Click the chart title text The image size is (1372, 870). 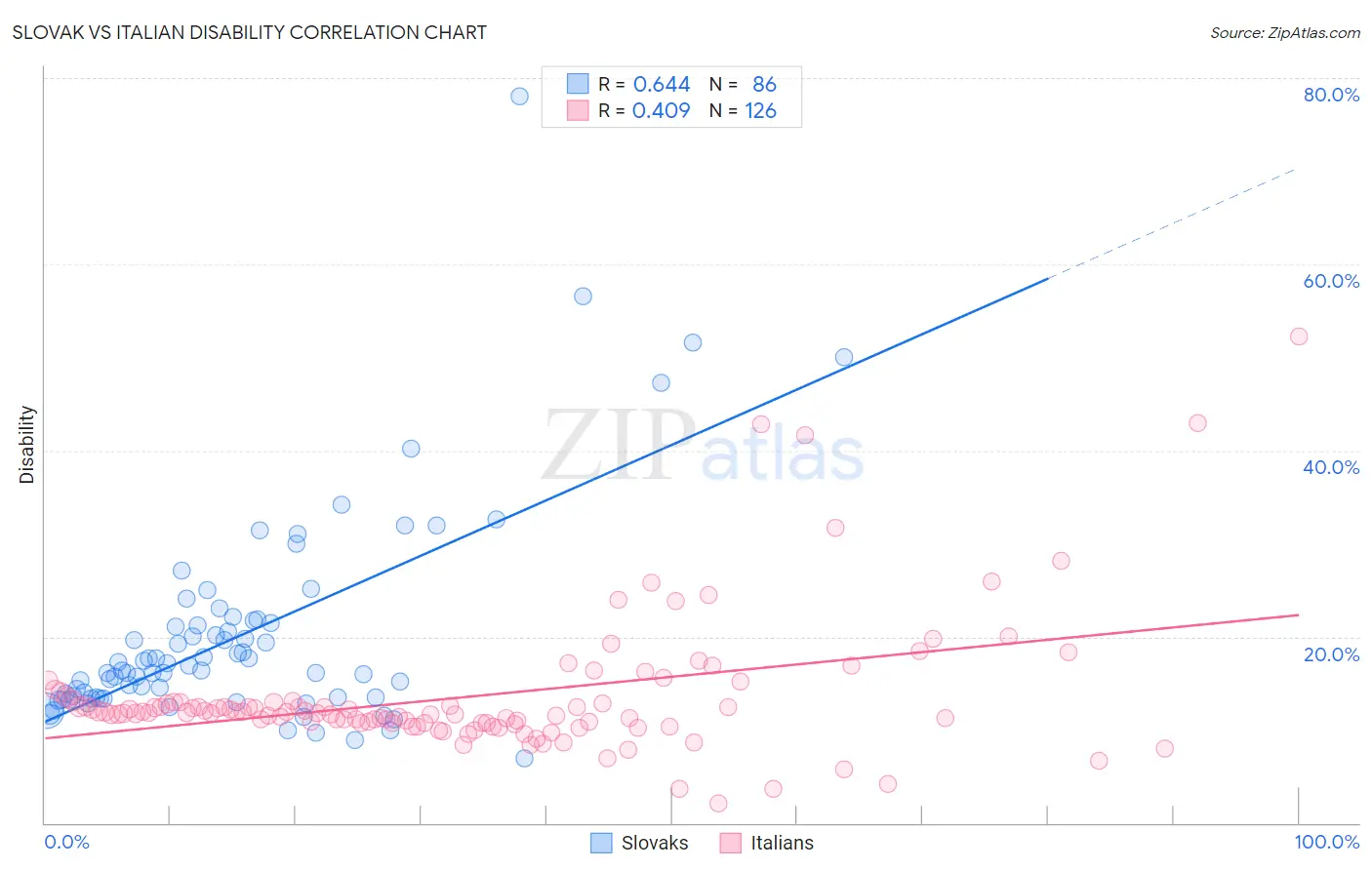click(x=250, y=32)
